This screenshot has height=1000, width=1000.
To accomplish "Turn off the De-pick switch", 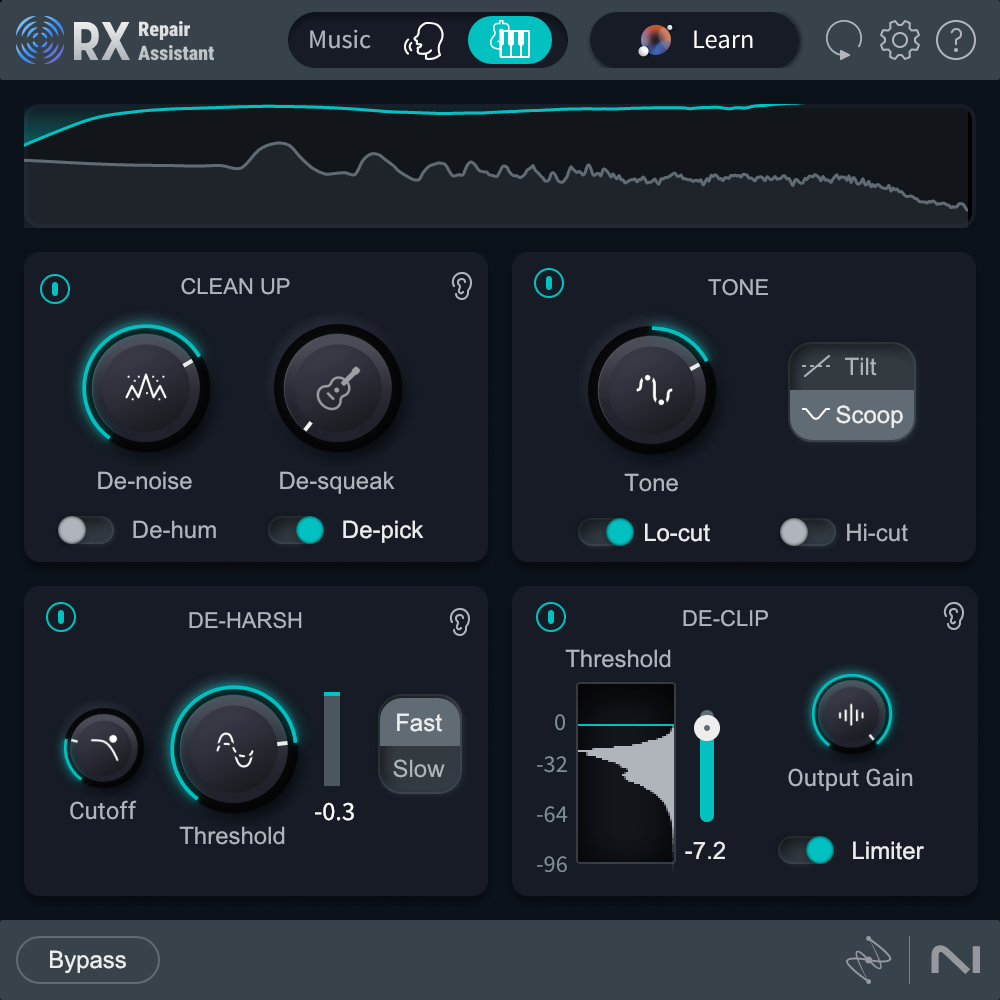I will click(297, 530).
